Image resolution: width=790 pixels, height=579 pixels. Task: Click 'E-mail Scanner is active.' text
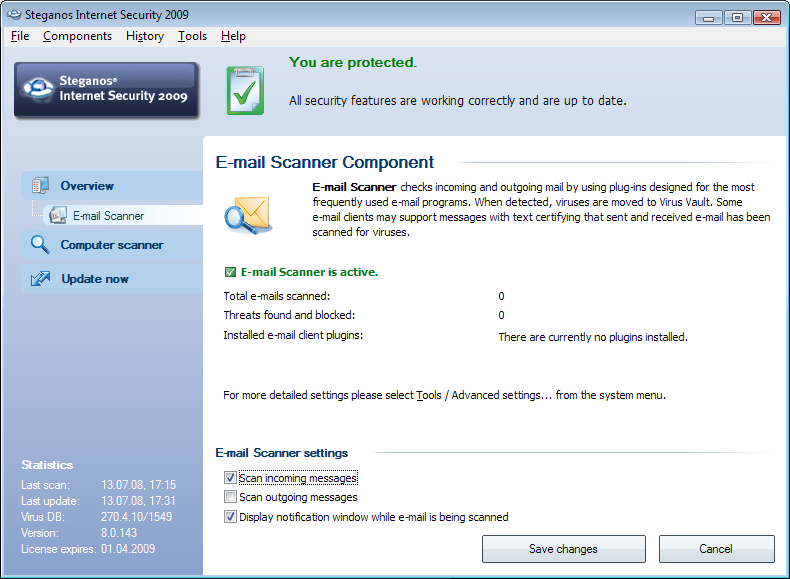tap(309, 272)
